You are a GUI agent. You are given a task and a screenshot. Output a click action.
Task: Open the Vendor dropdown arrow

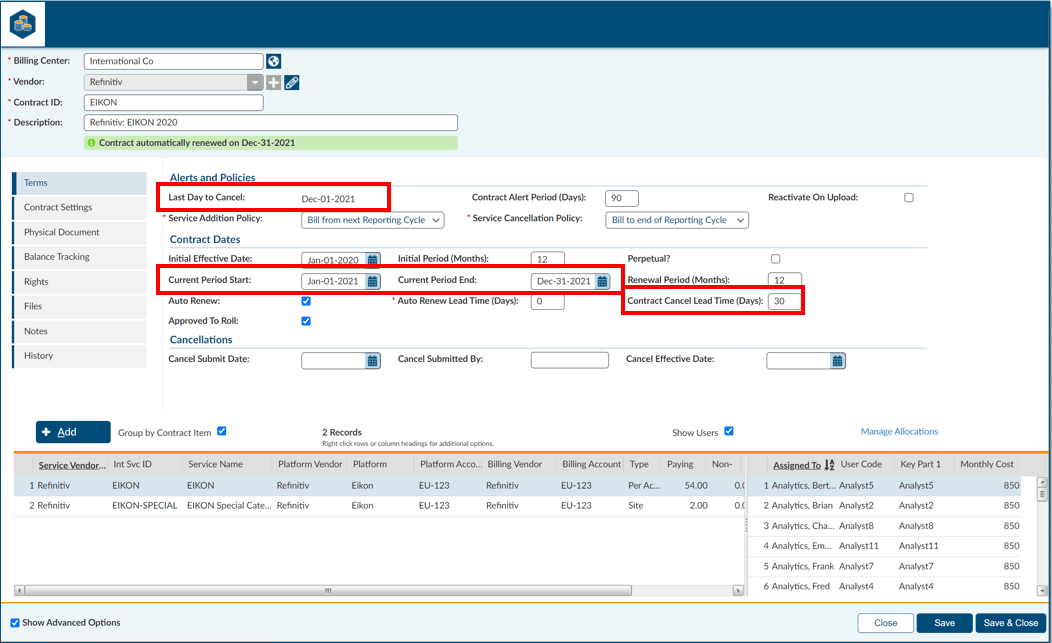[x=255, y=82]
